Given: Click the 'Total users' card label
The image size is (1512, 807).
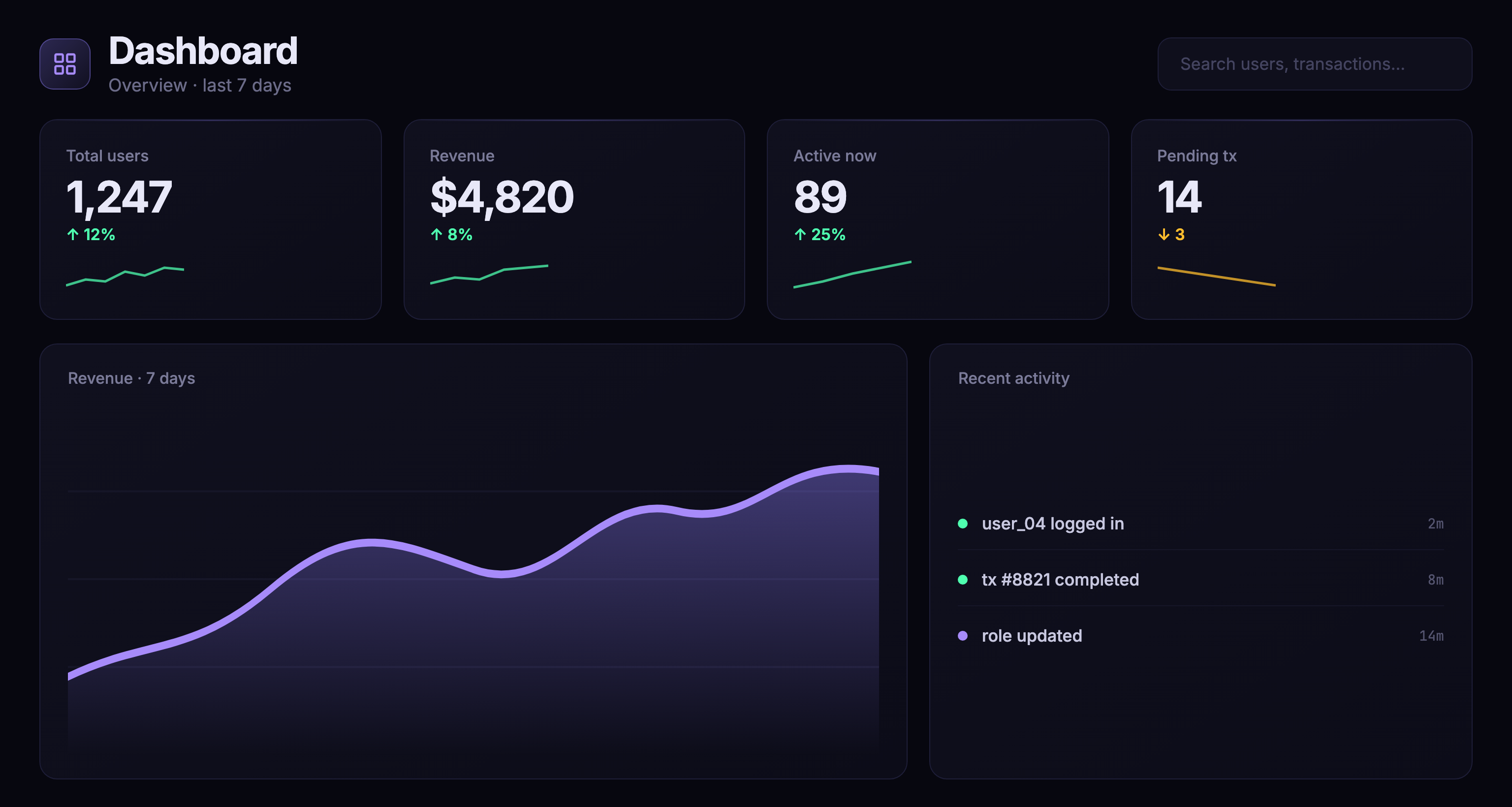Looking at the screenshot, I should 107,155.
